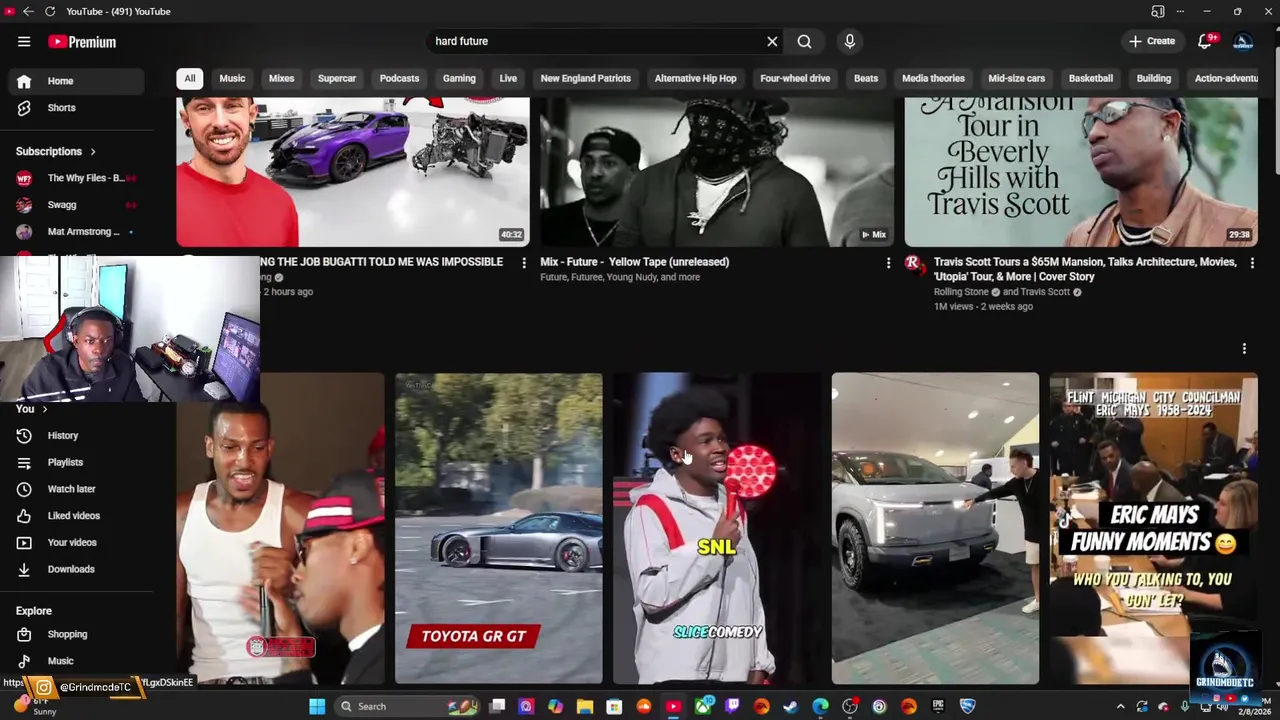Open the Eric Mays Funny Moments short
Screen dimensions: 1280x720
click(x=1153, y=528)
